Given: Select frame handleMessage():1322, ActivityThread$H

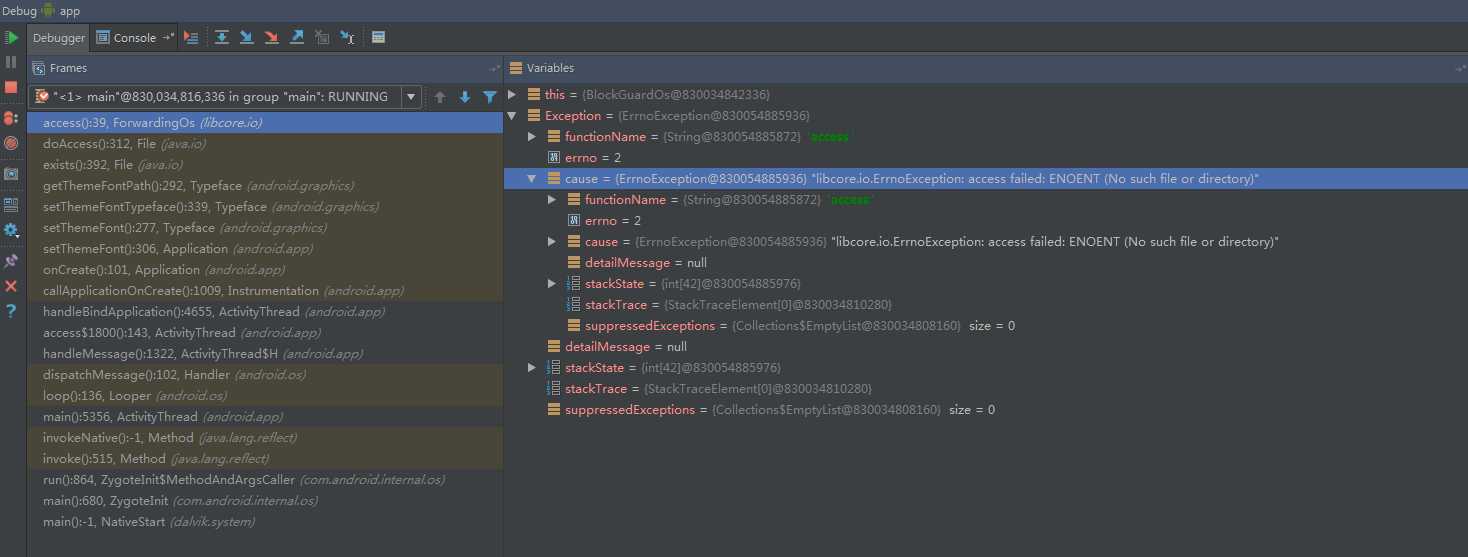Looking at the screenshot, I should (x=265, y=353).
